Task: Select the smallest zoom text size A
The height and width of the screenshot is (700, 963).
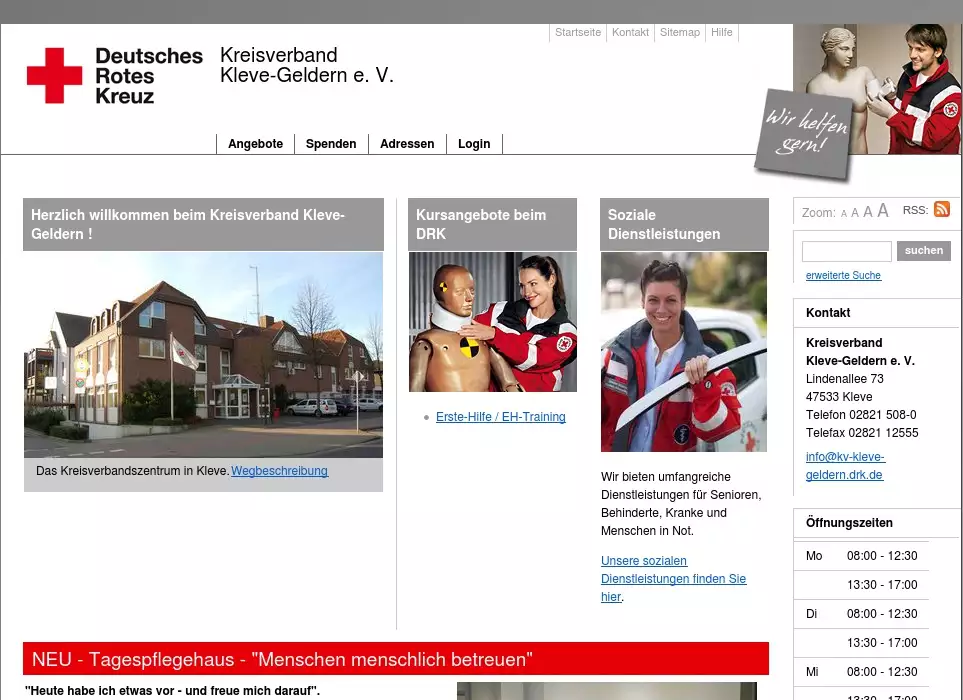Action: coord(844,214)
